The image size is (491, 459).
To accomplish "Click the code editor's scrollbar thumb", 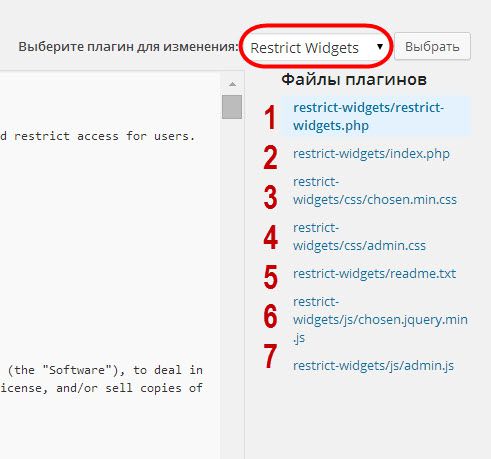I will [232, 107].
